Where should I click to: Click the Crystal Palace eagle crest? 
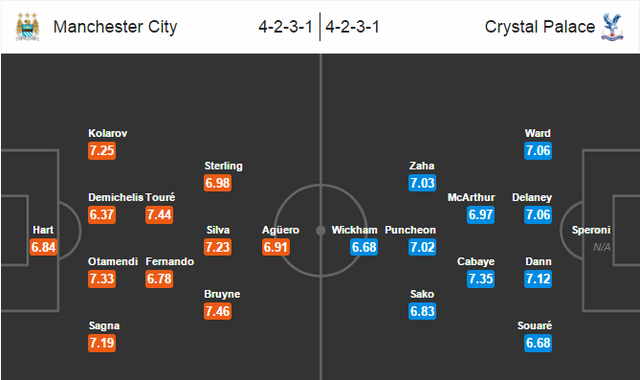[612, 27]
